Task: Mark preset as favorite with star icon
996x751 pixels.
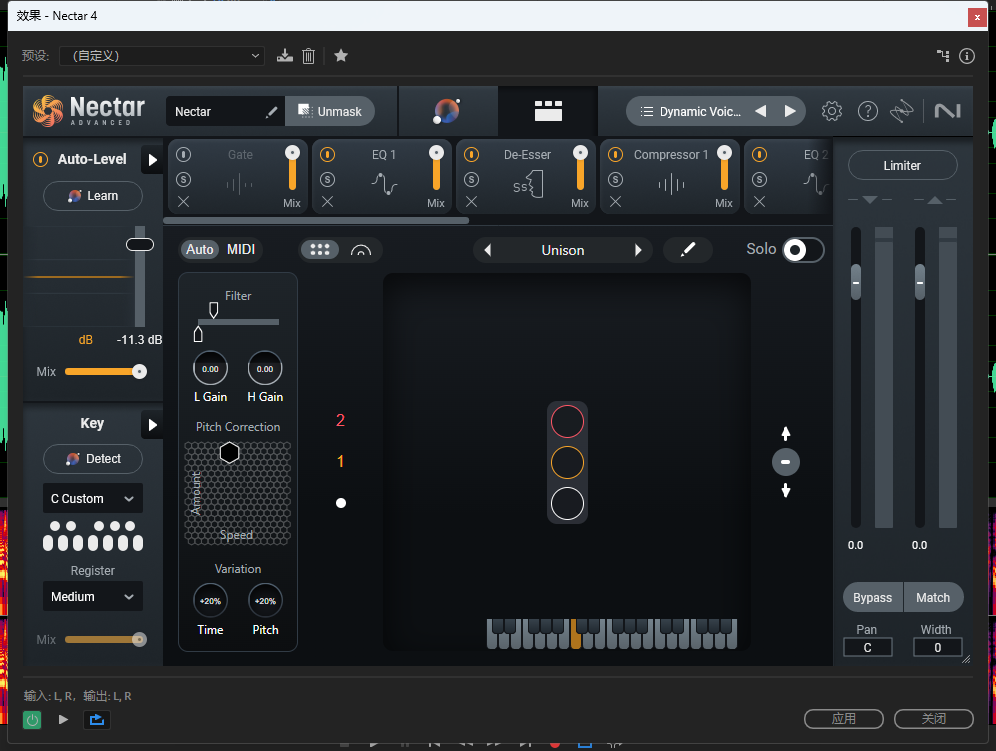Action: tap(341, 56)
